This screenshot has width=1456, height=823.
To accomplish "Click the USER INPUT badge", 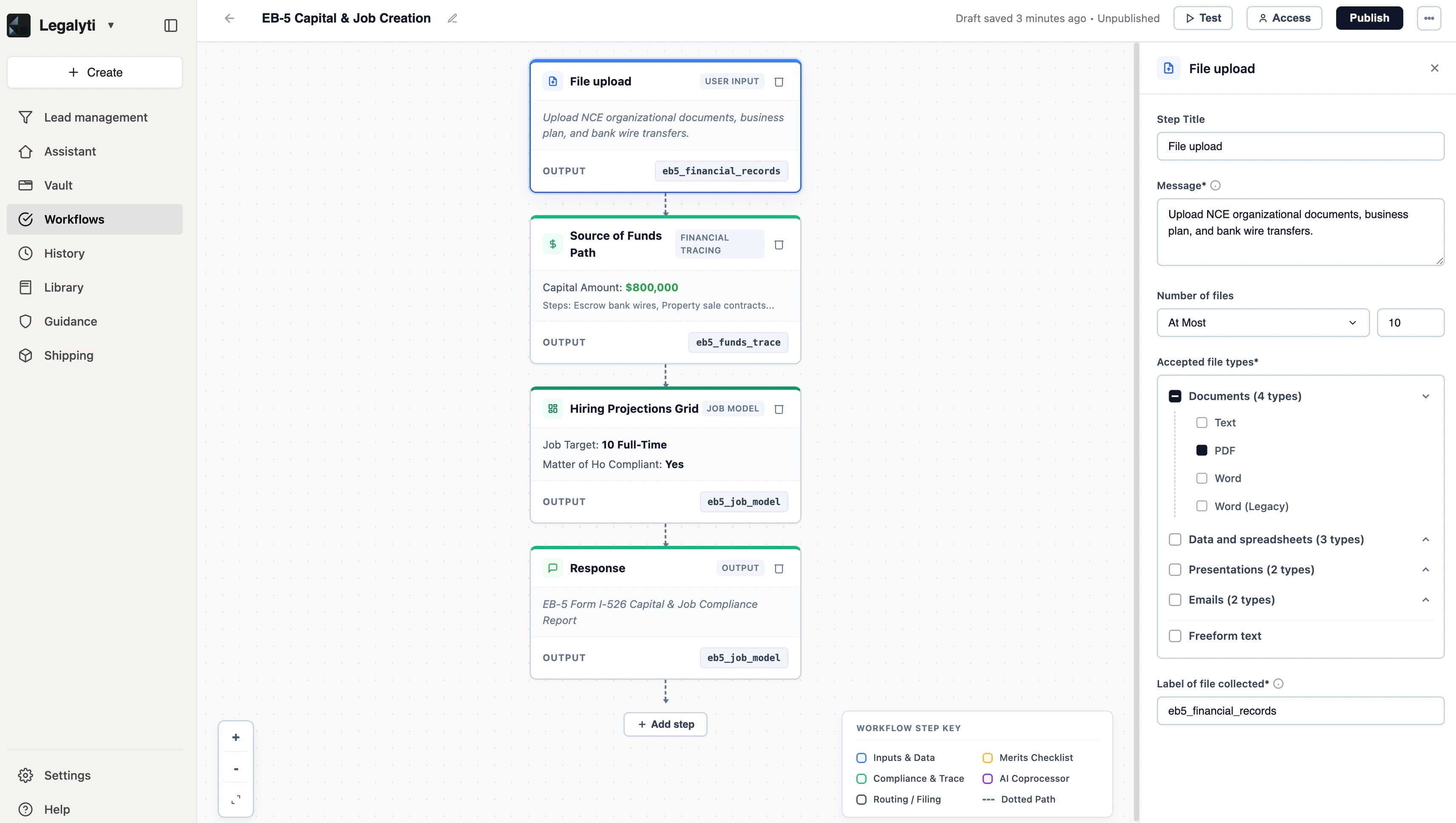I will click(x=731, y=81).
